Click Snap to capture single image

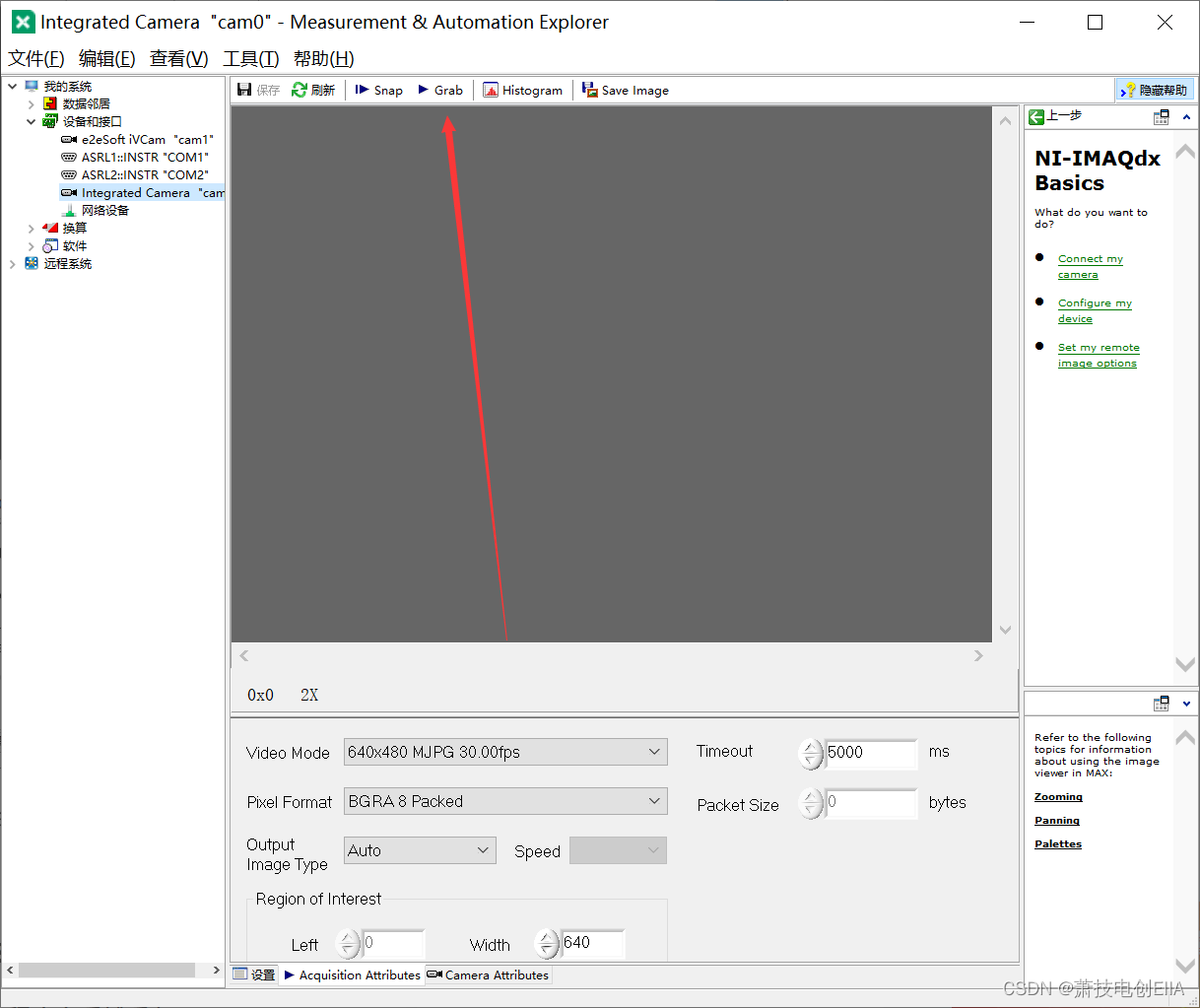point(379,90)
